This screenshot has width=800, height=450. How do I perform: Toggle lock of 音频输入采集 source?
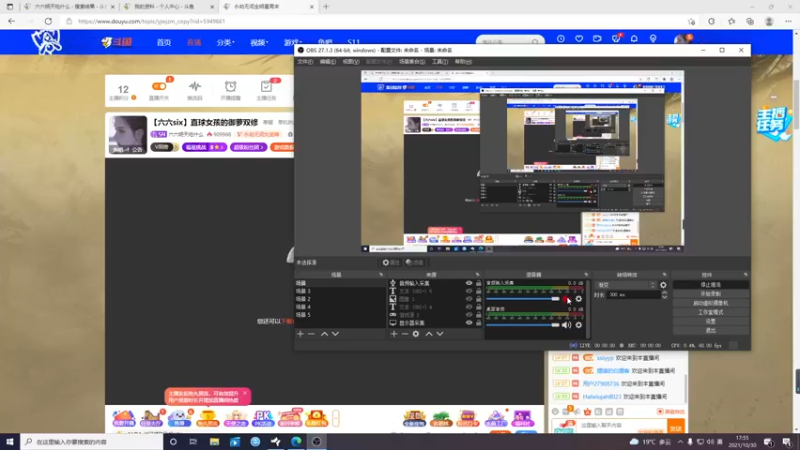coord(479,283)
